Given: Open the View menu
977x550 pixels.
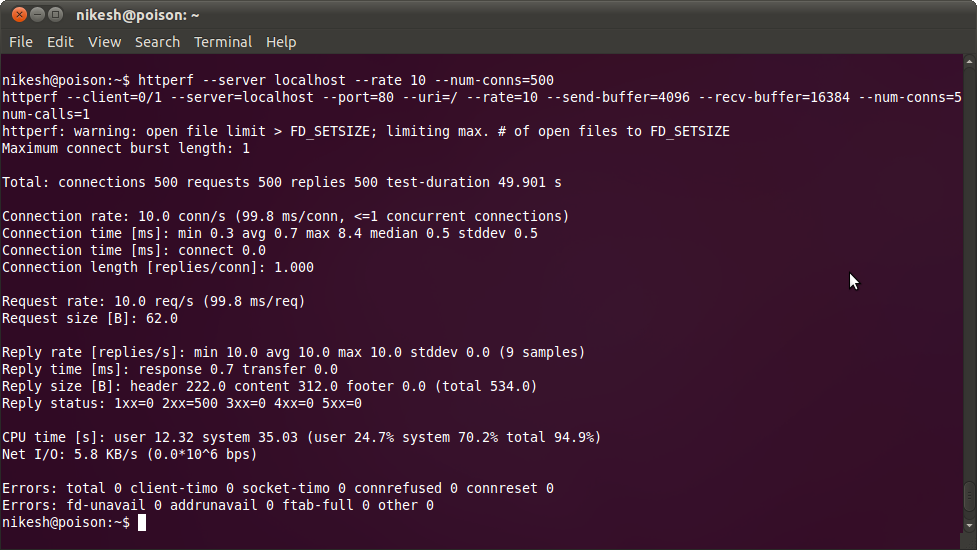Looking at the screenshot, I should [104, 42].
